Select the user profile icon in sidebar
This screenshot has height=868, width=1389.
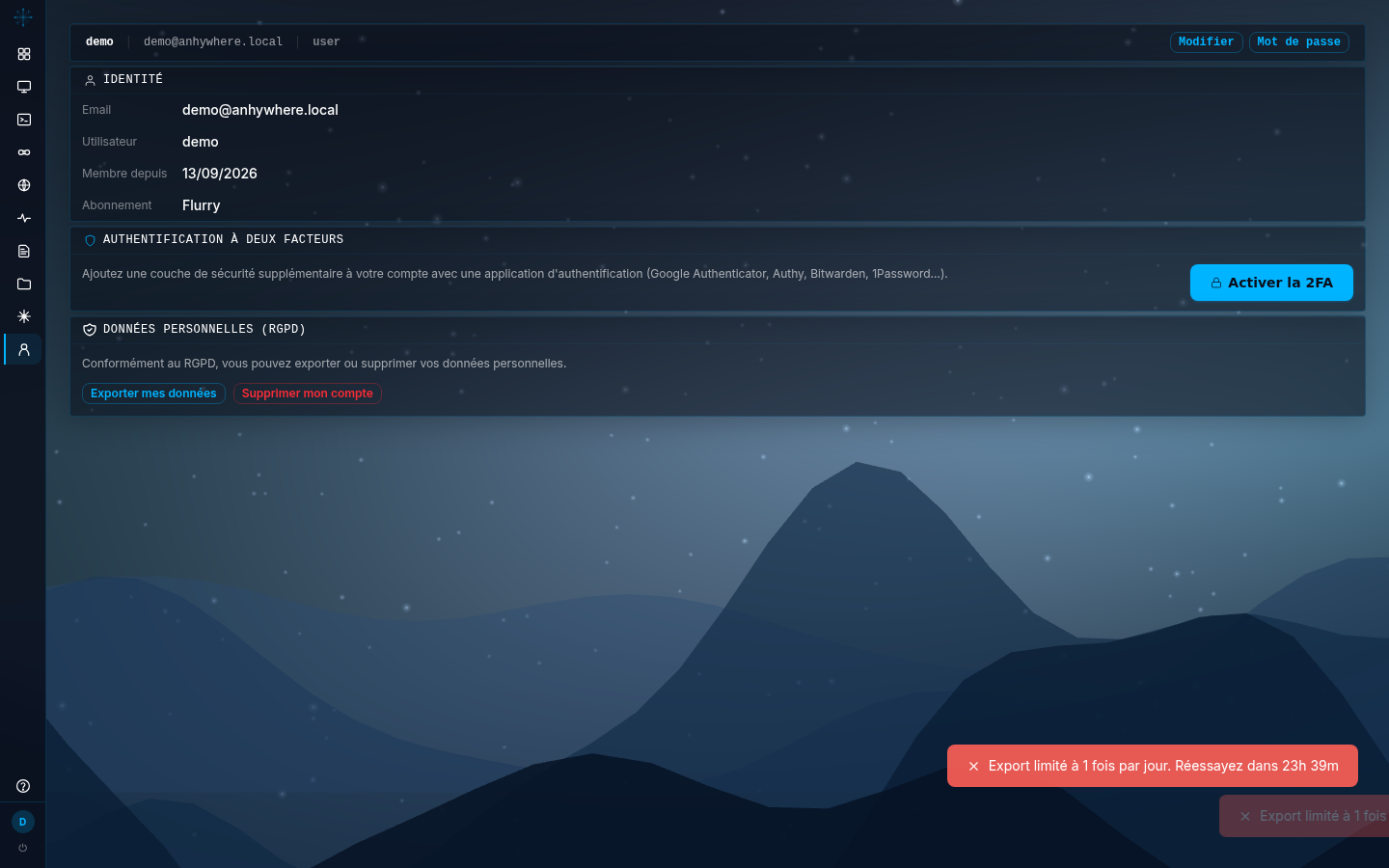24,349
